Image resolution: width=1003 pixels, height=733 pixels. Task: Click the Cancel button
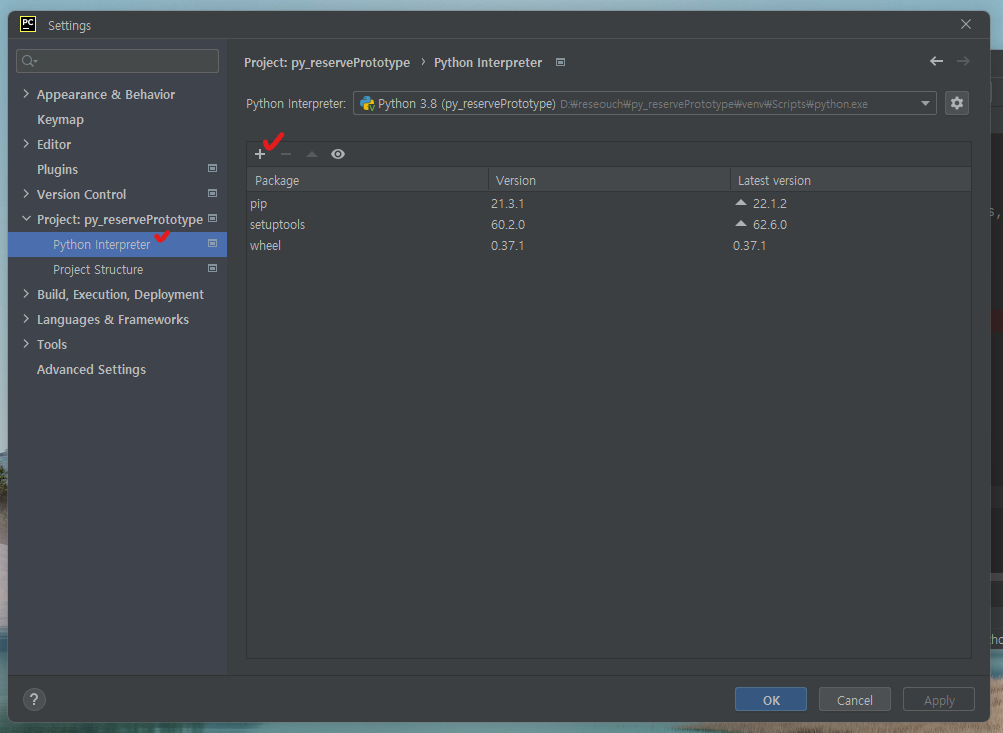point(855,700)
